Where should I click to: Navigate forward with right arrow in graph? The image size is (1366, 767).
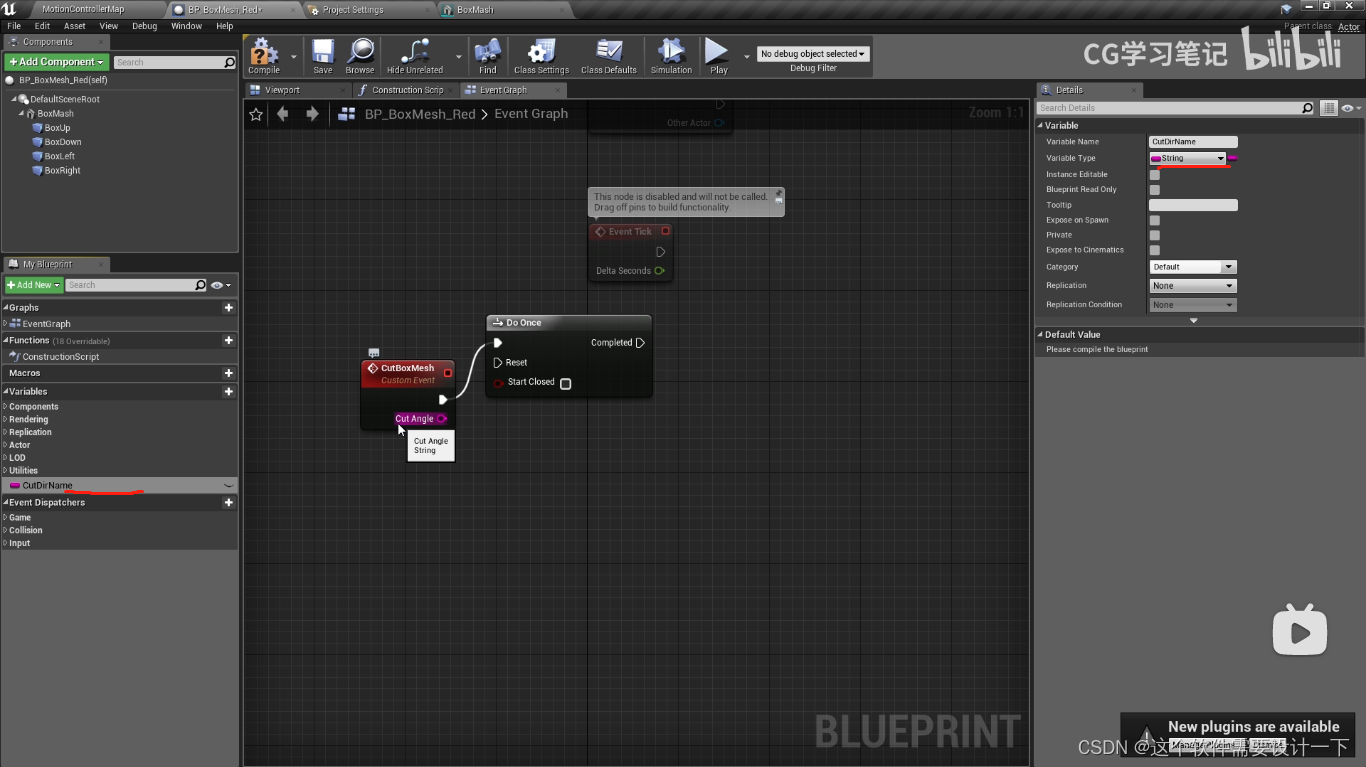[x=312, y=114]
